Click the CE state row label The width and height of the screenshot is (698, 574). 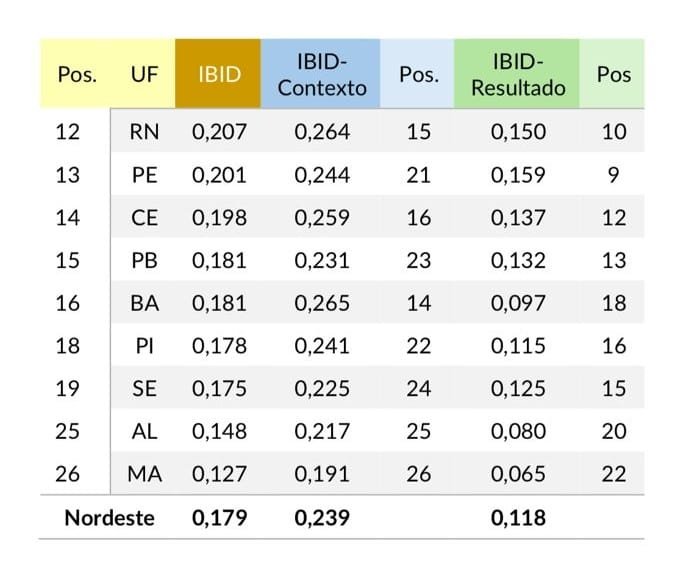(x=144, y=218)
